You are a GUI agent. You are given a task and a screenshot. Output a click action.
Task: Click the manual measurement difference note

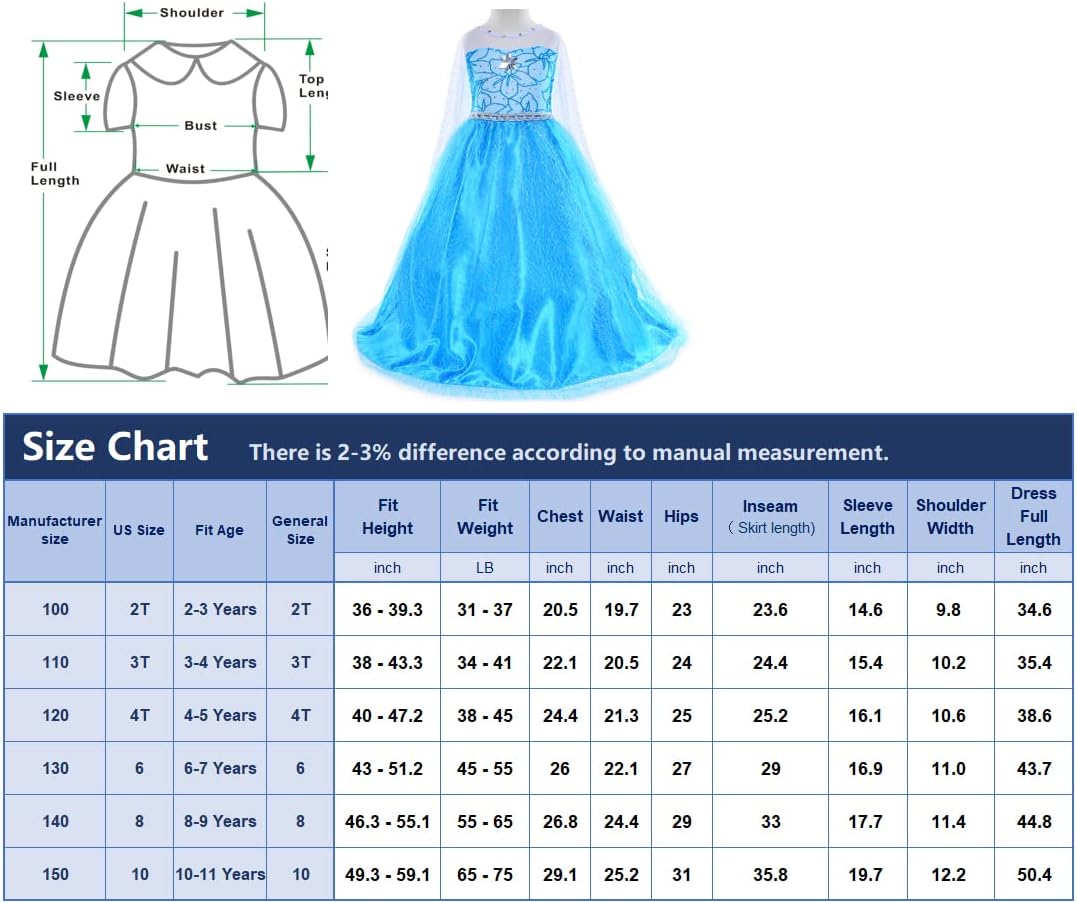[568, 452]
